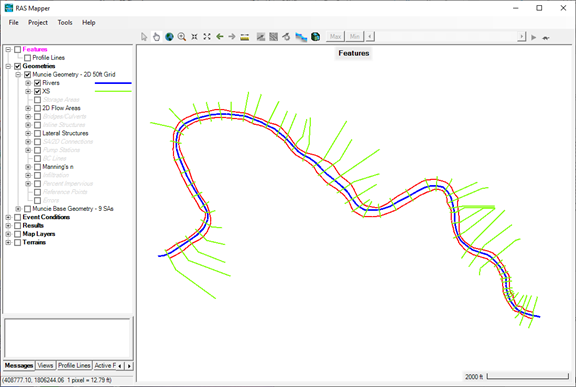Viewport: 576px width, 387px height.
Task: Click the animation speed turtle icon
Action: click(546, 38)
